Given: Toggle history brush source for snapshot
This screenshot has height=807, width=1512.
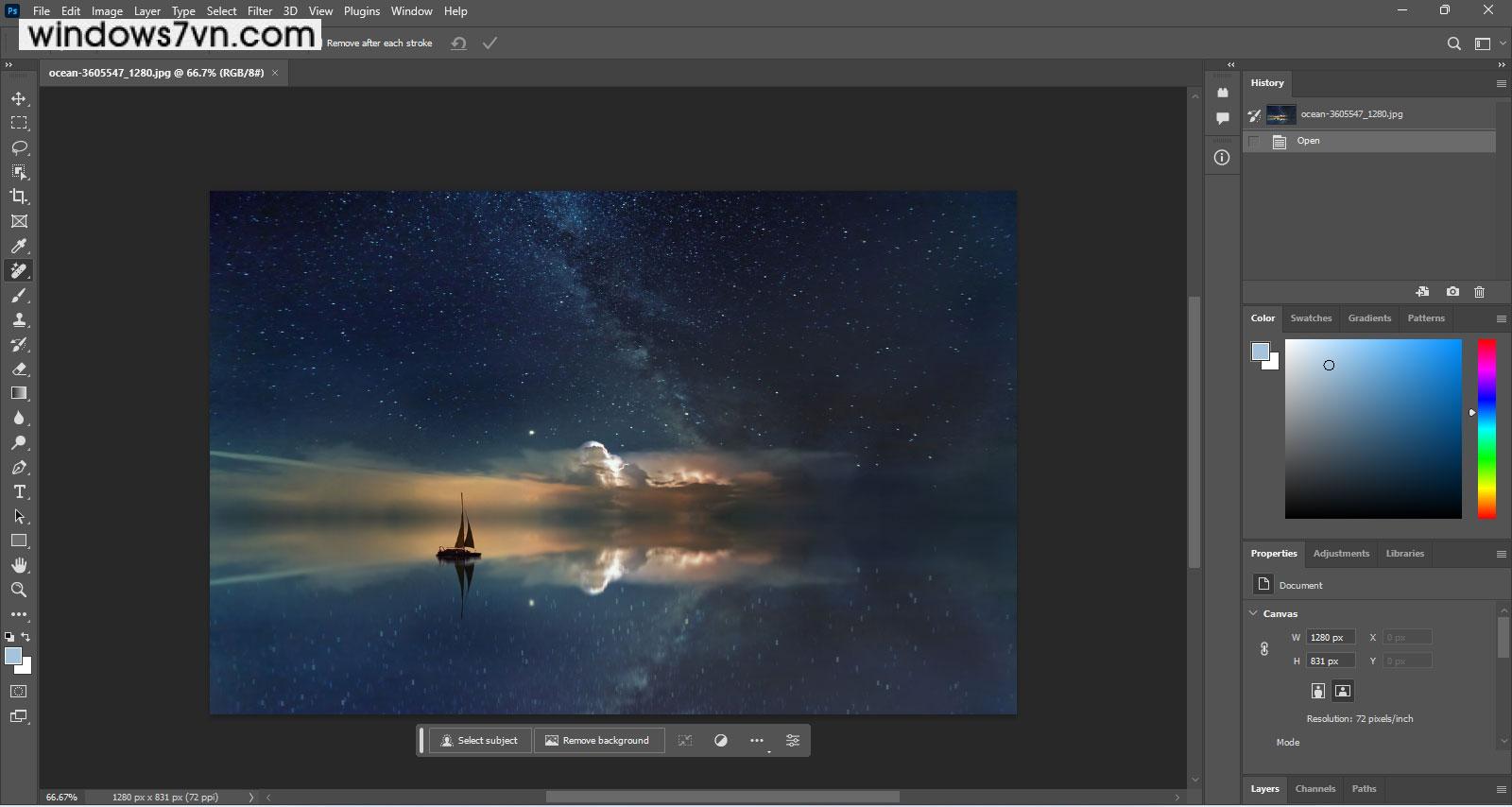Looking at the screenshot, I should pyautogui.click(x=1254, y=115).
